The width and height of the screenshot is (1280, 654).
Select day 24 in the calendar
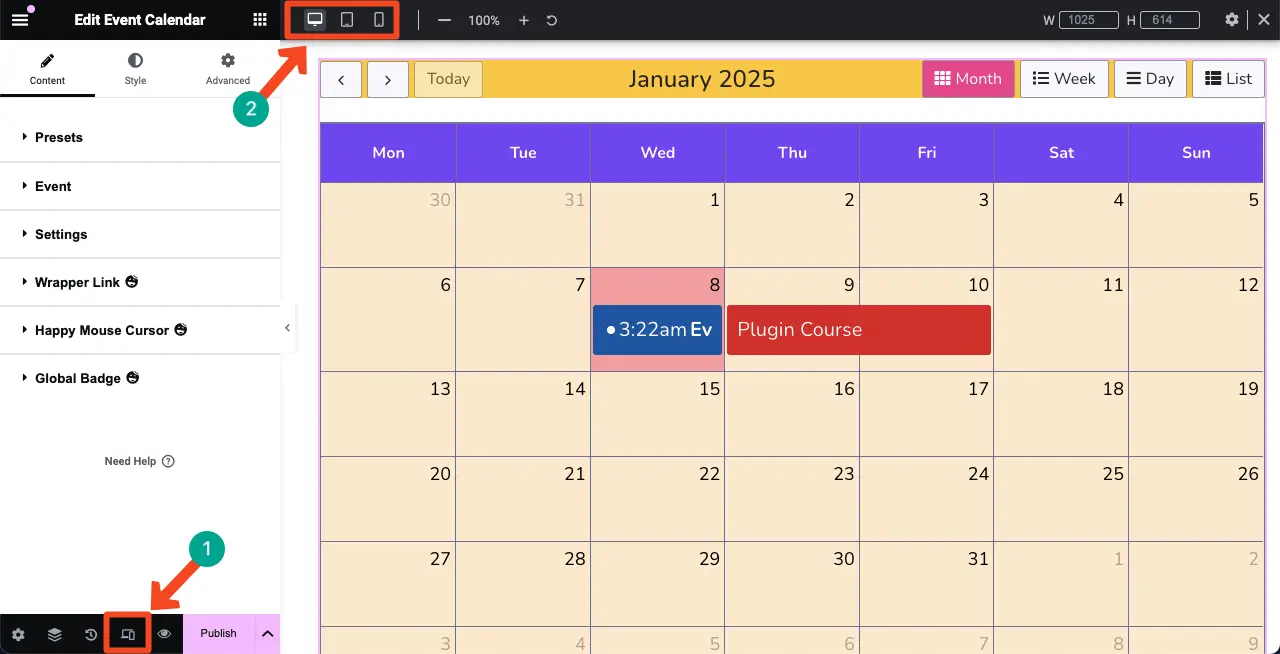pyautogui.click(x=926, y=499)
